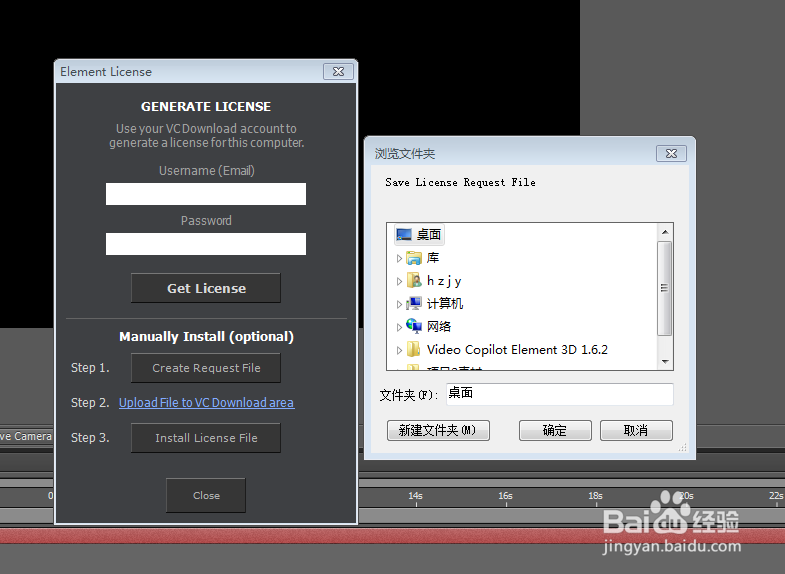Select the 桌面 desktop icon in tree
This screenshot has height=574, width=785.
(404, 234)
